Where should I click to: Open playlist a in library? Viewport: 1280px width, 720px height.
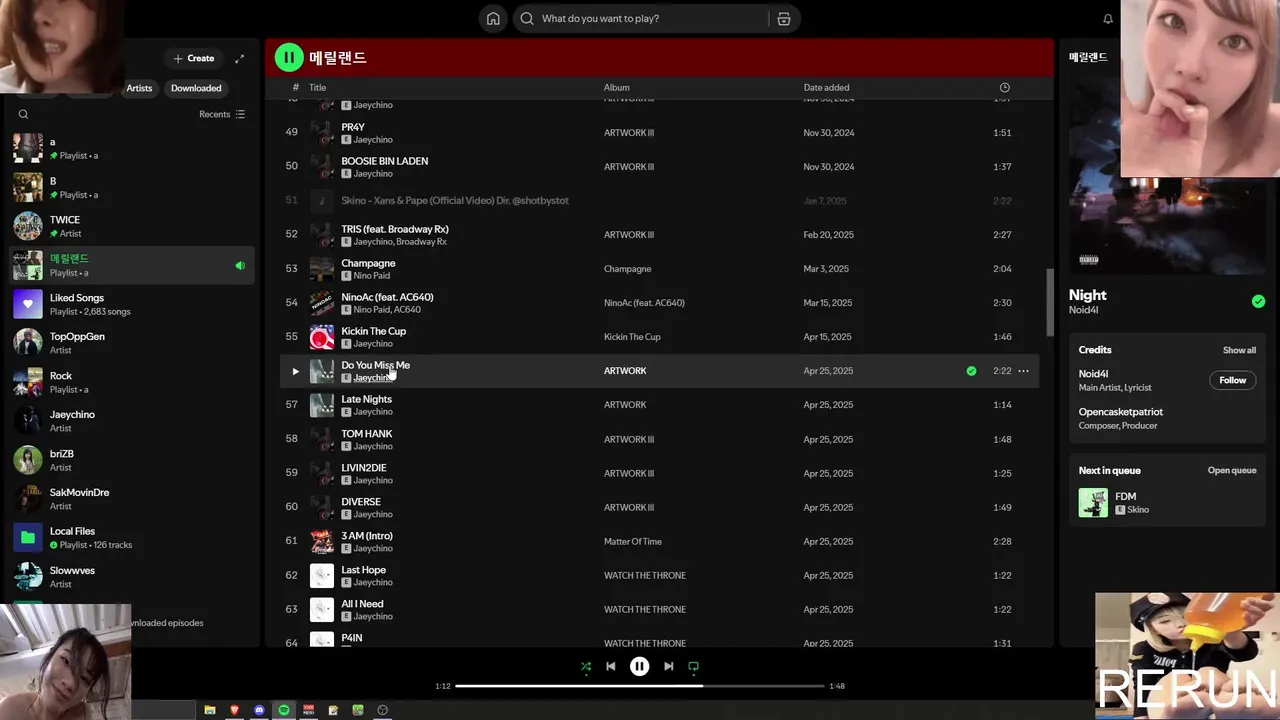pos(132,149)
